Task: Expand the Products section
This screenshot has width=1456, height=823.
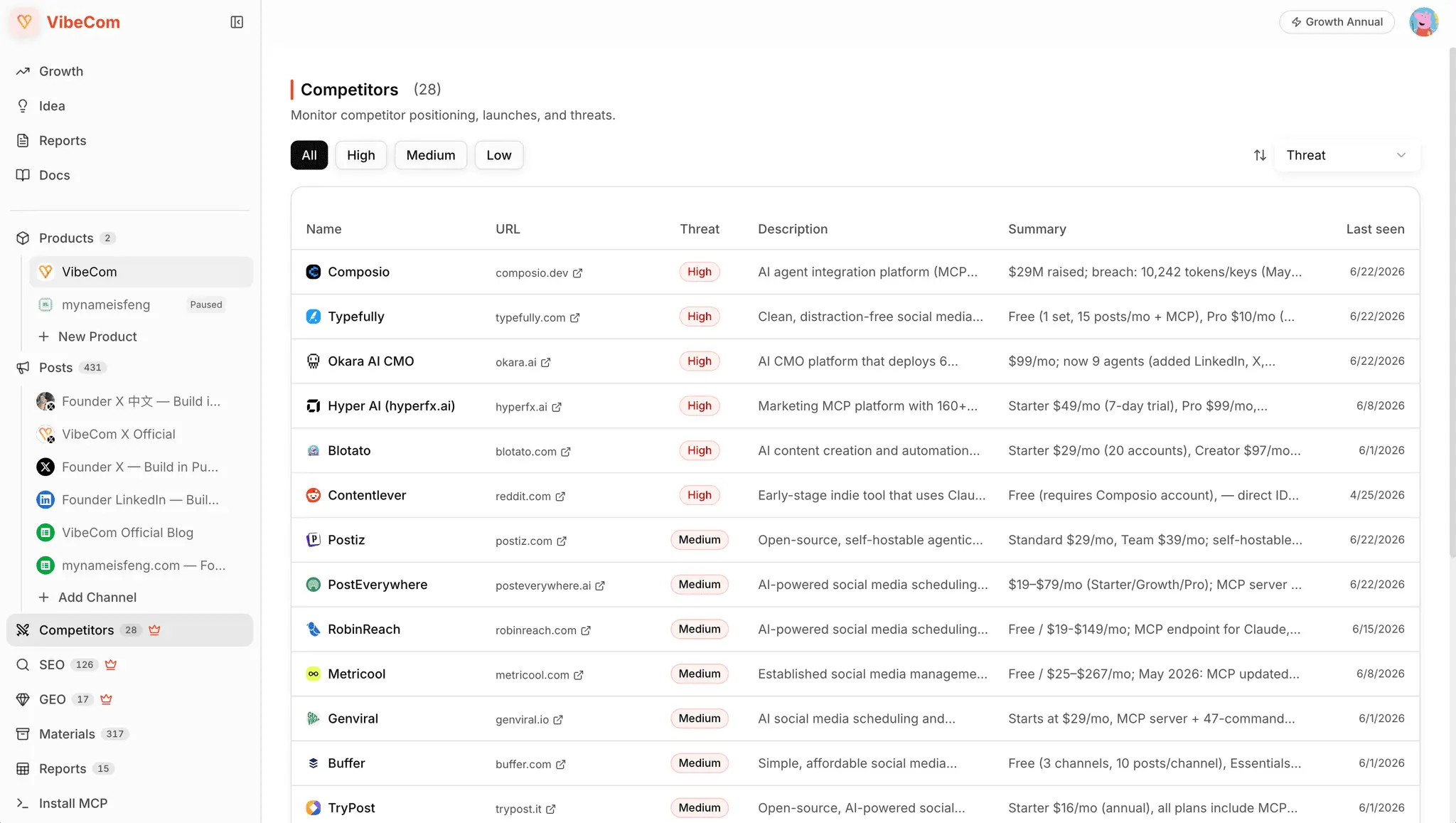Action: pos(65,238)
